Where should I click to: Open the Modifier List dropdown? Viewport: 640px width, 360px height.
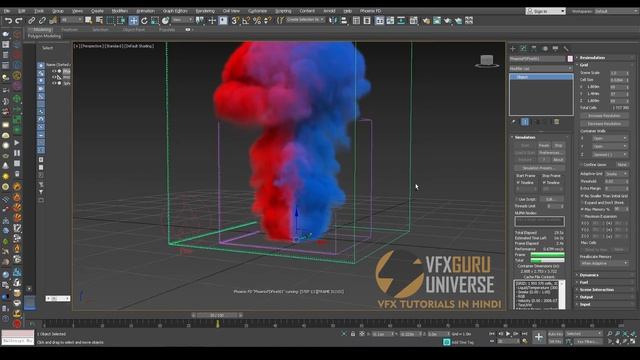(x=541, y=69)
